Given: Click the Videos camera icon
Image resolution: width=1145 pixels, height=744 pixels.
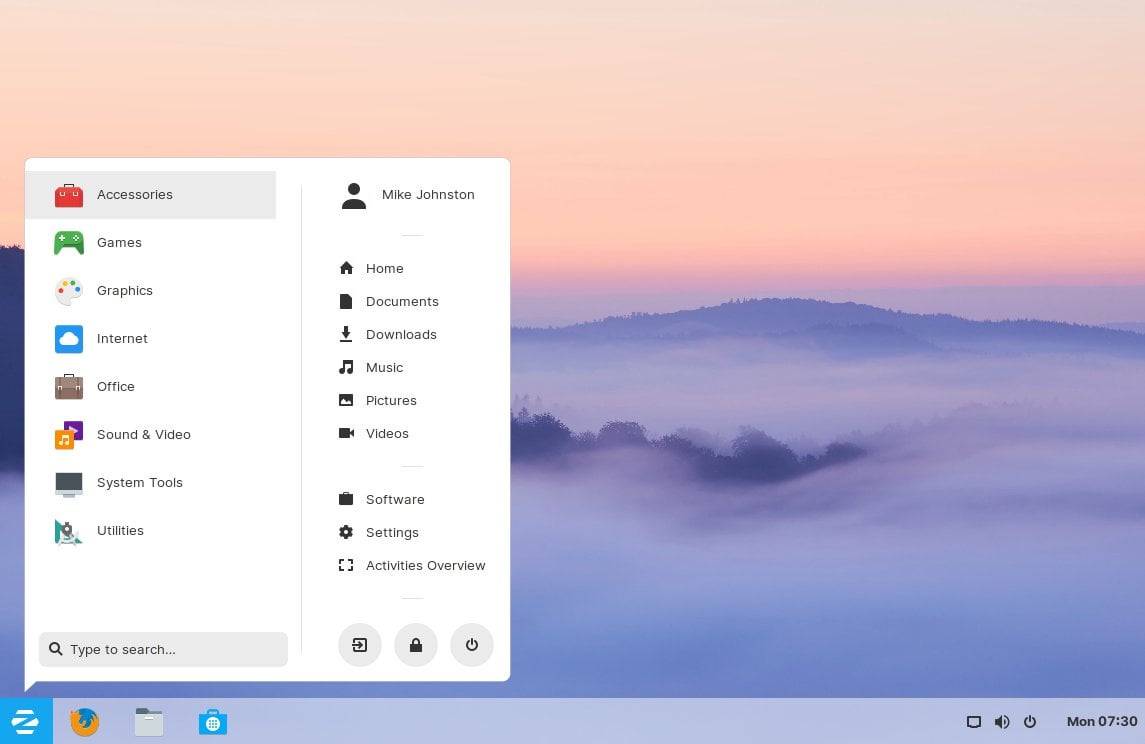Looking at the screenshot, I should (x=346, y=433).
